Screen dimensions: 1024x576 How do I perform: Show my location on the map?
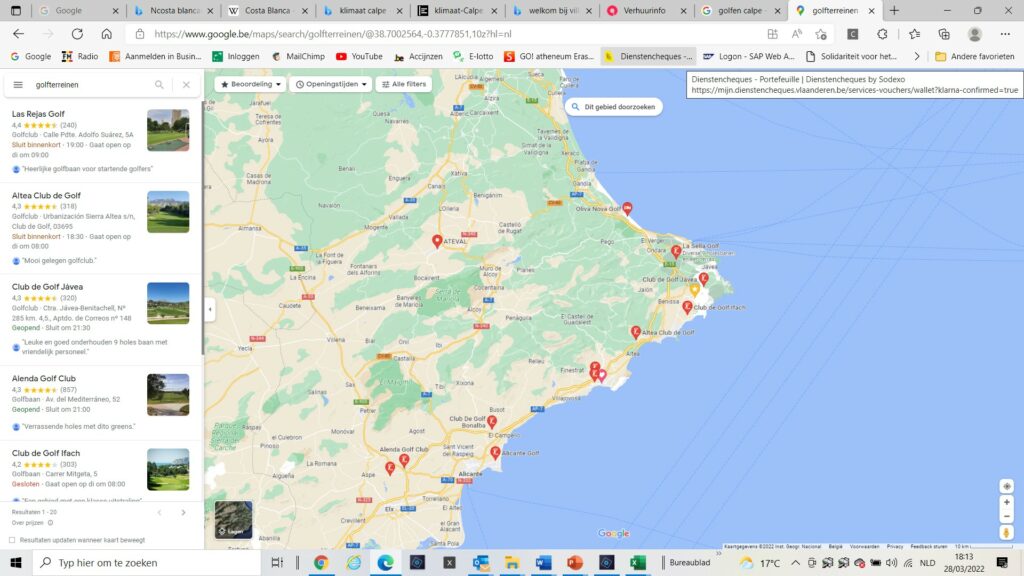(x=1007, y=486)
